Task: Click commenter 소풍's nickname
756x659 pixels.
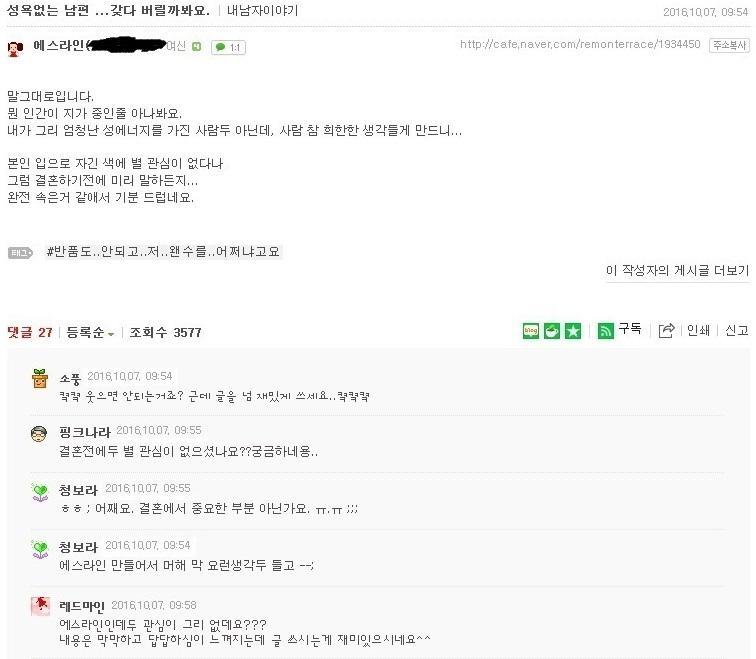Action: (70, 379)
